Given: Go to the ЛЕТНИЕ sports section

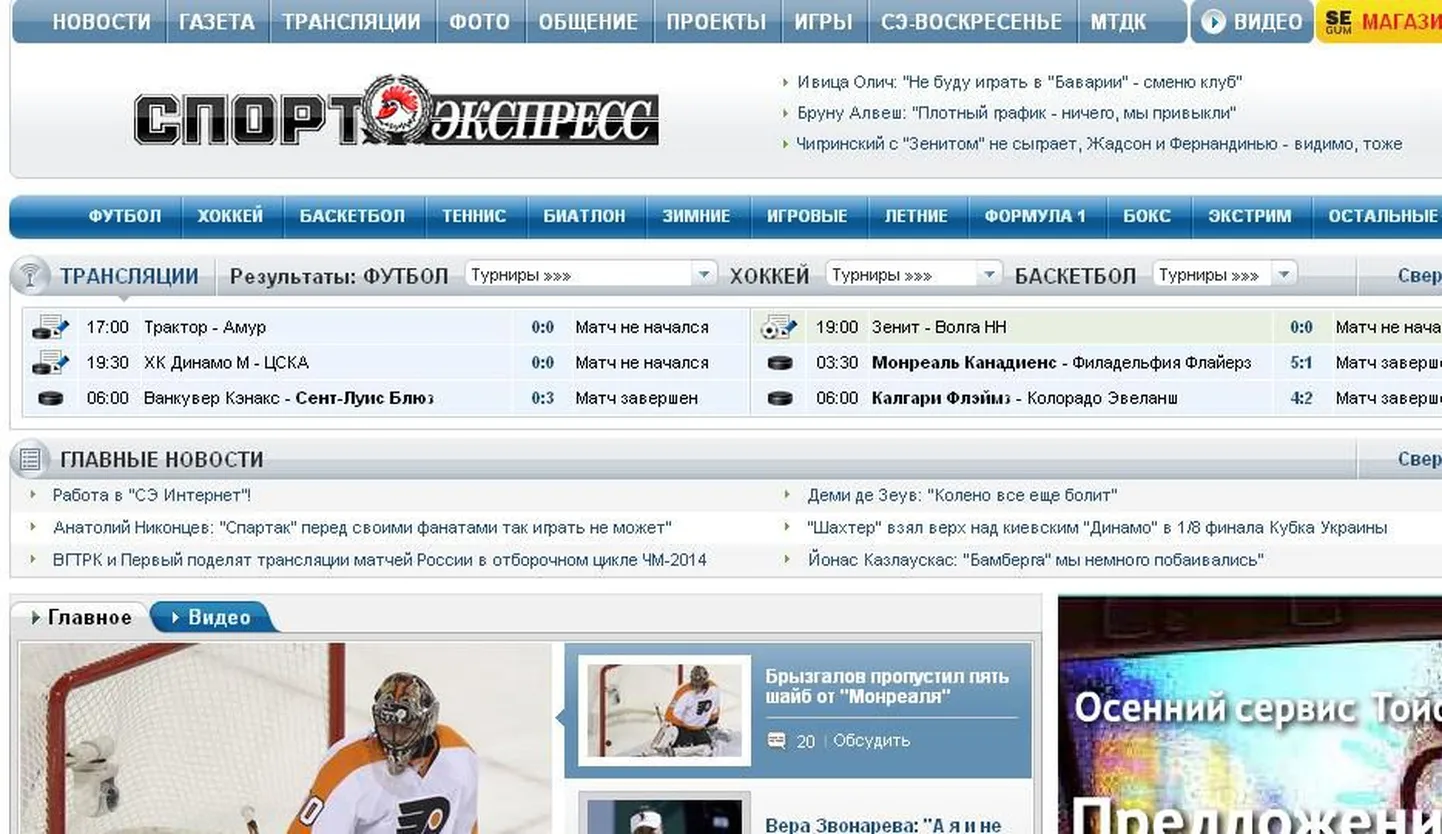Looking at the screenshot, I should pyautogui.click(x=915, y=216).
